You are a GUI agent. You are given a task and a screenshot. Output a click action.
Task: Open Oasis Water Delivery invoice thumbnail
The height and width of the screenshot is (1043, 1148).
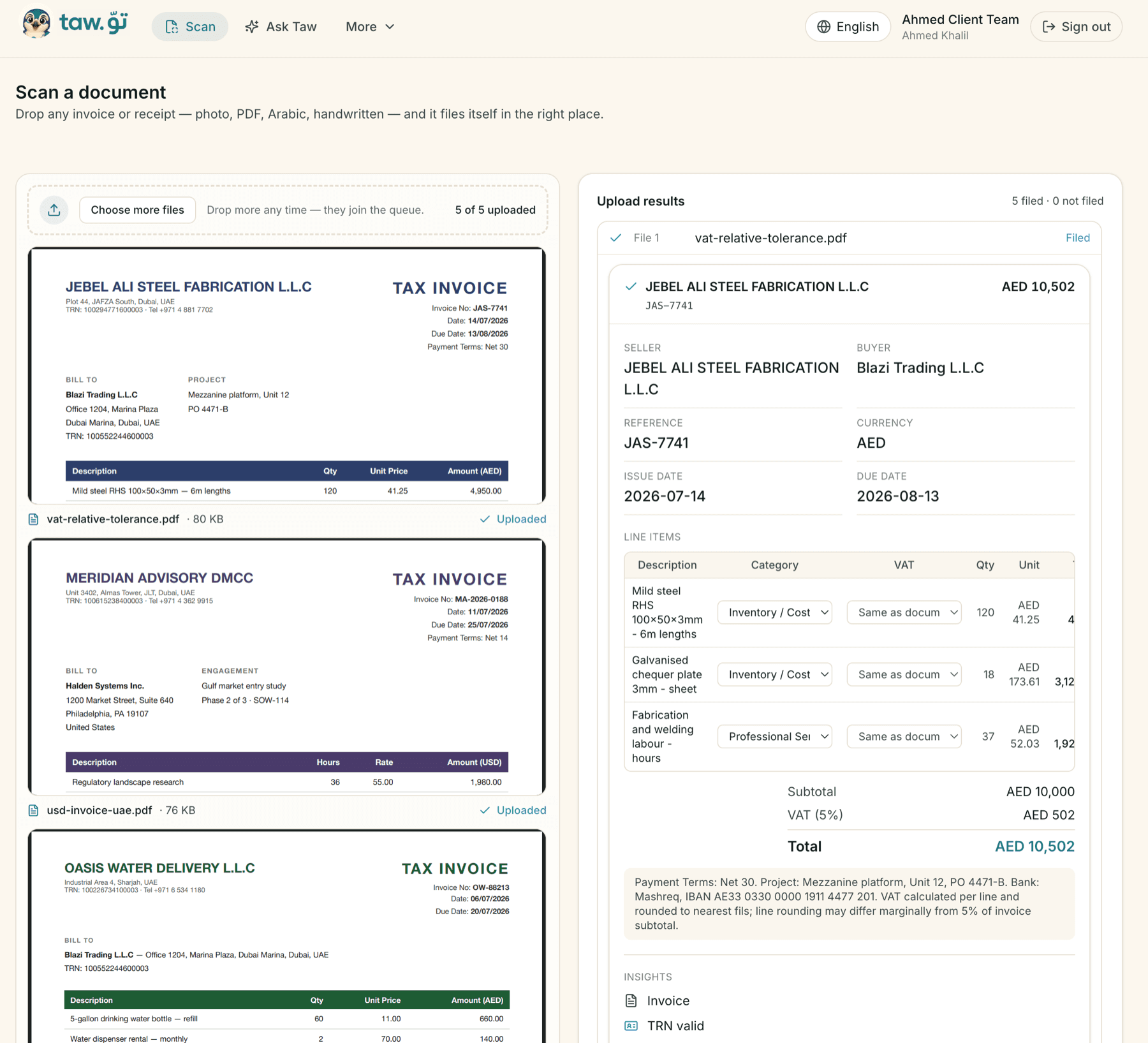(x=287, y=936)
